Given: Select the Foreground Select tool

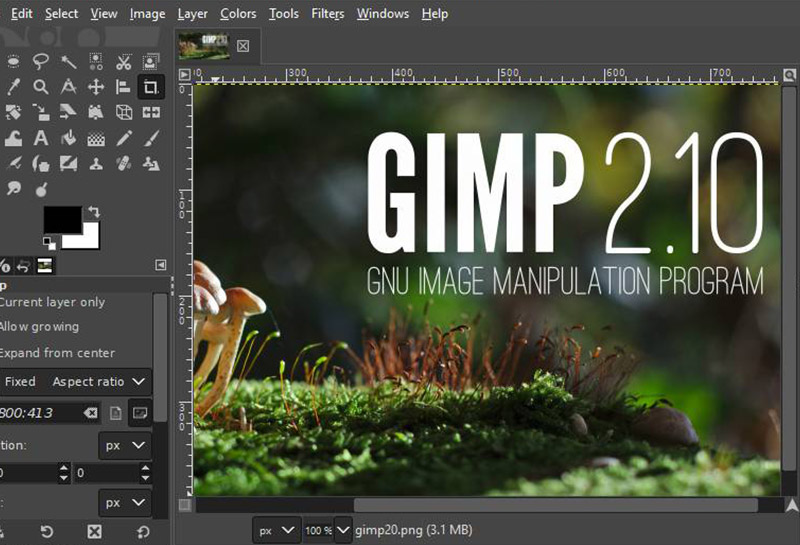Looking at the screenshot, I should pos(151,62).
